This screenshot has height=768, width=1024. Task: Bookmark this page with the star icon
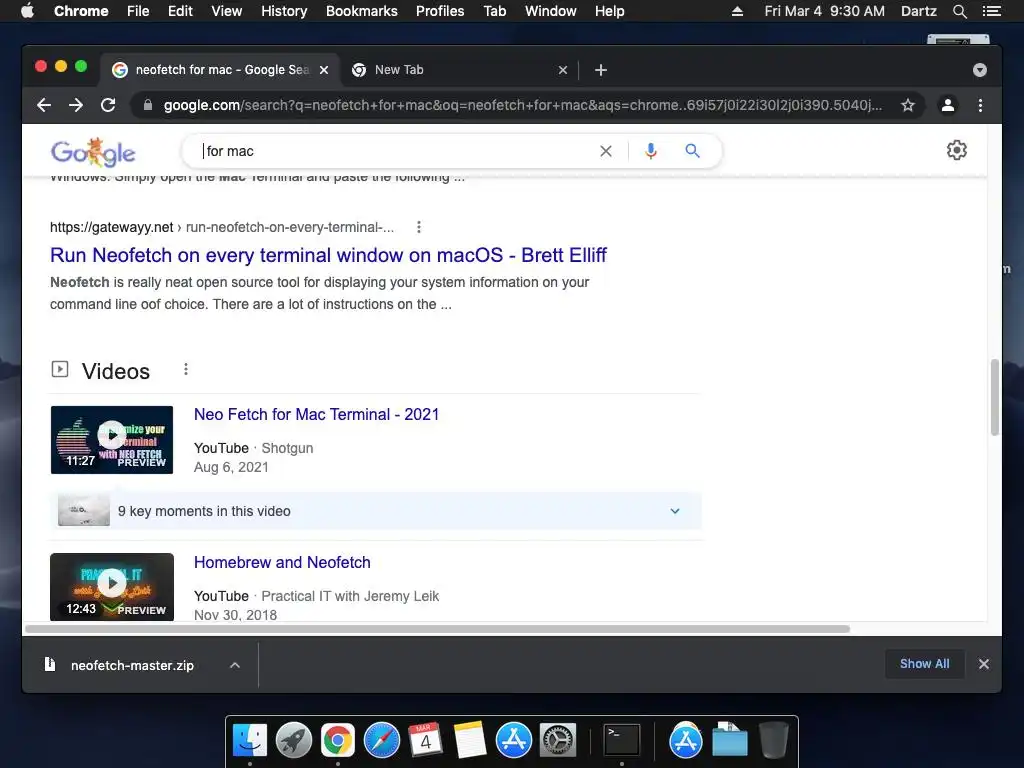coord(908,105)
